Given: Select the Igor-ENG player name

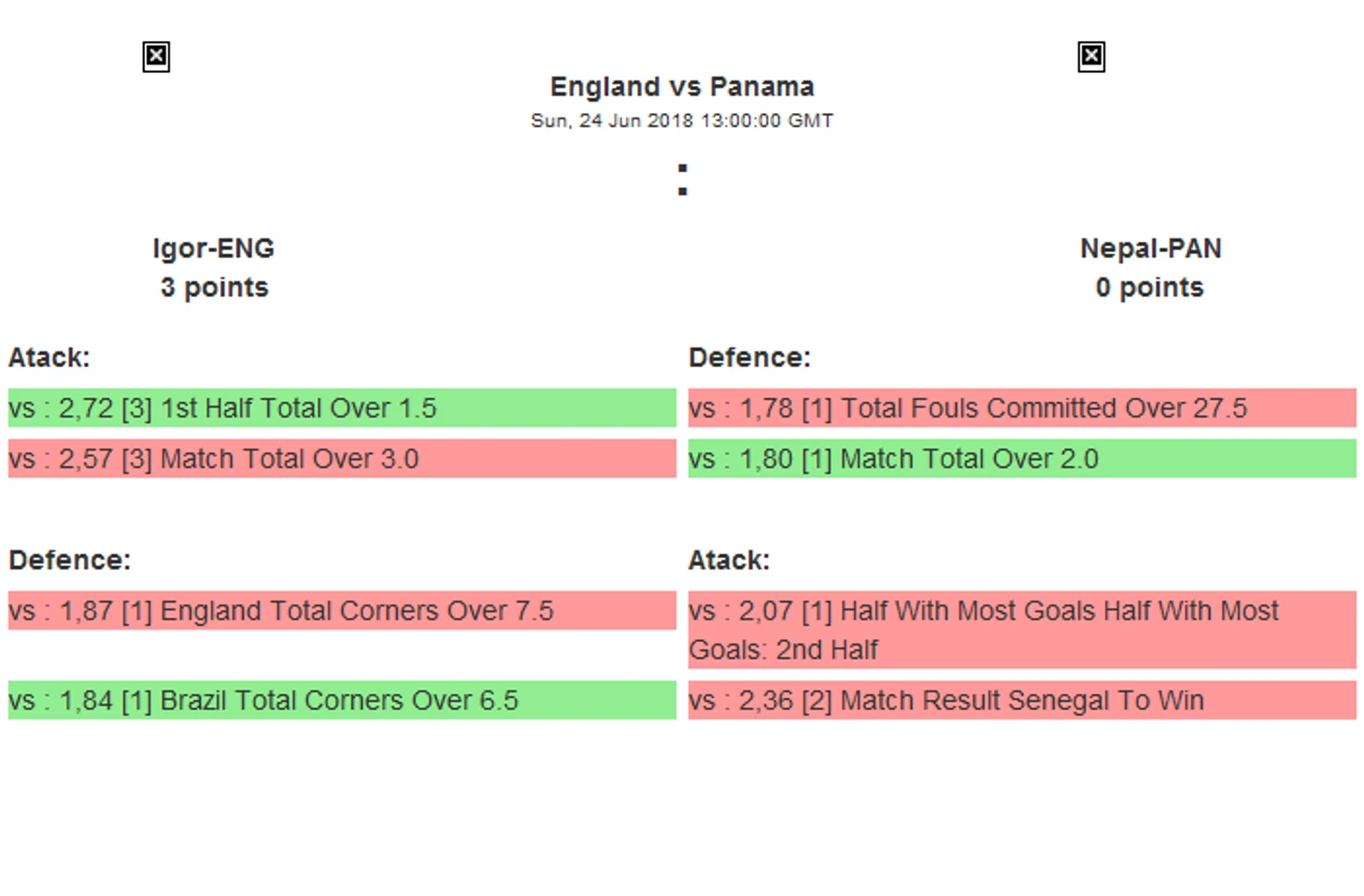Looking at the screenshot, I should tap(213, 249).
